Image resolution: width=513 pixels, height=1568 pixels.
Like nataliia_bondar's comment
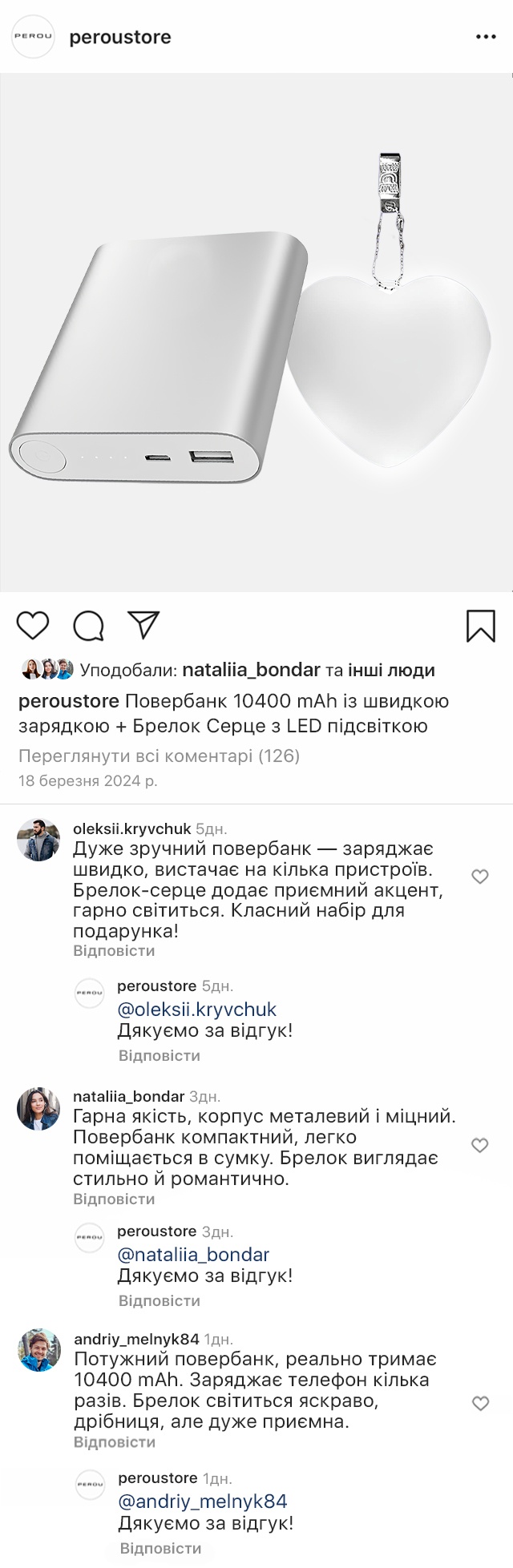480,1146
